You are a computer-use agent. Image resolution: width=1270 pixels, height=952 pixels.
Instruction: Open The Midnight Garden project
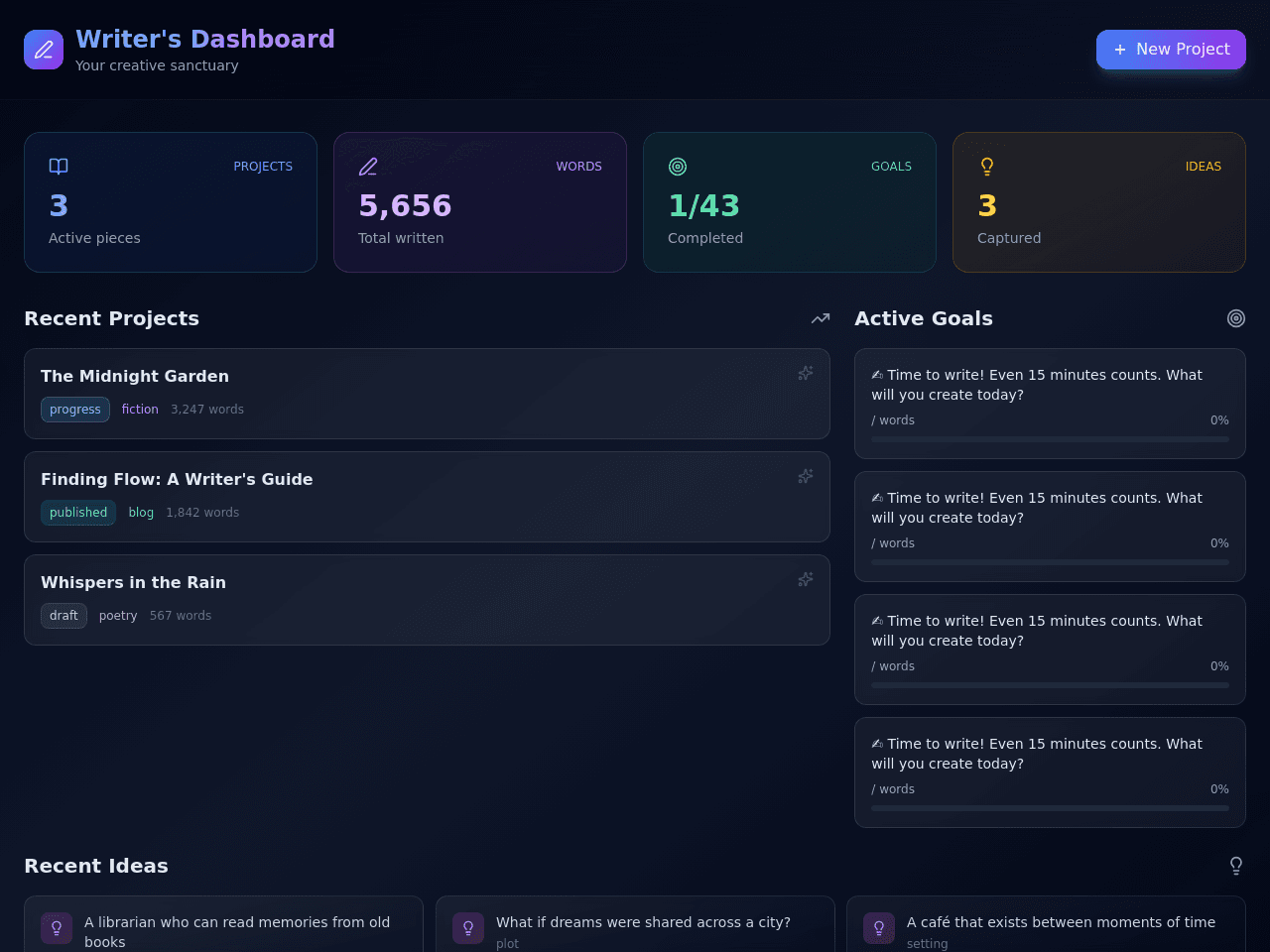click(427, 394)
